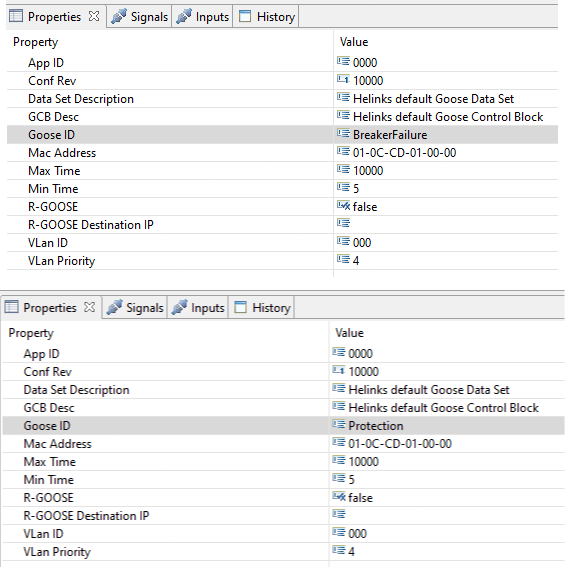Click the text icon beside the Protection value

339,424
